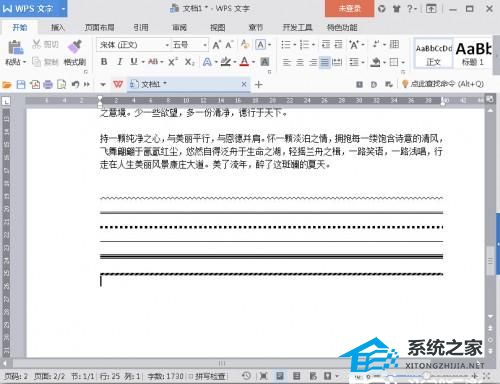Image resolution: width=500 pixels, height=384 pixels.
Task: Click the numbered list icon
Action: [304, 44]
